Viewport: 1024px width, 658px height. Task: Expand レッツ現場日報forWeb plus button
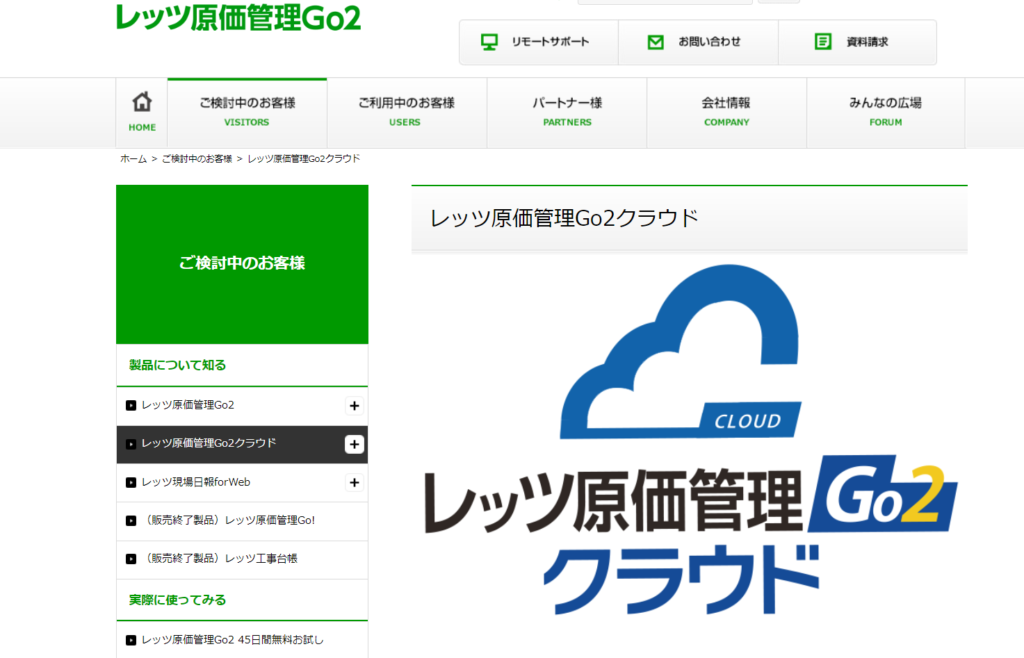(x=354, y=483)
